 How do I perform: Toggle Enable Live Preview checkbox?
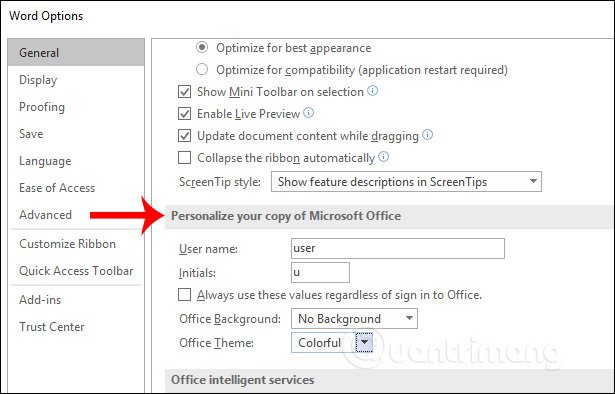tap(184, 114)
